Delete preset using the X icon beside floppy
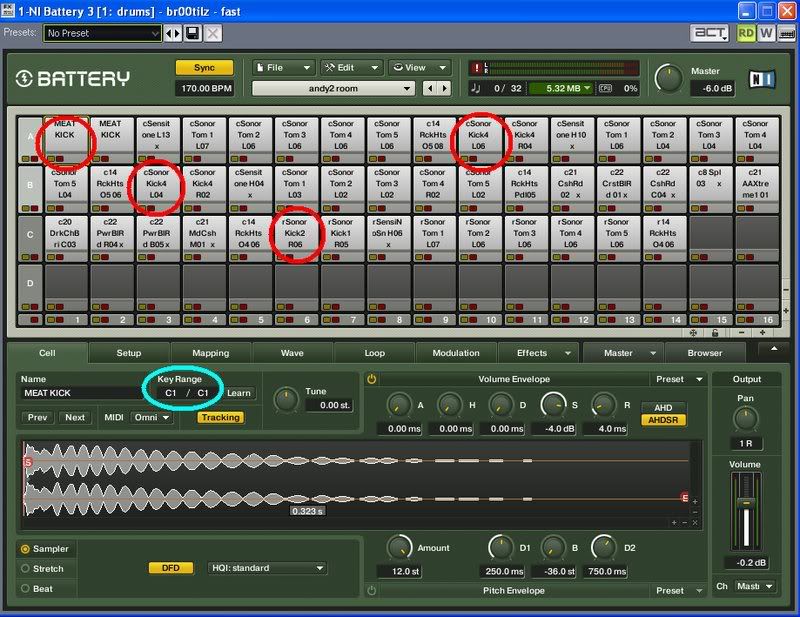The width and height of the screenshot is (800, 617). pyautogui.click(x=213, y=34)
